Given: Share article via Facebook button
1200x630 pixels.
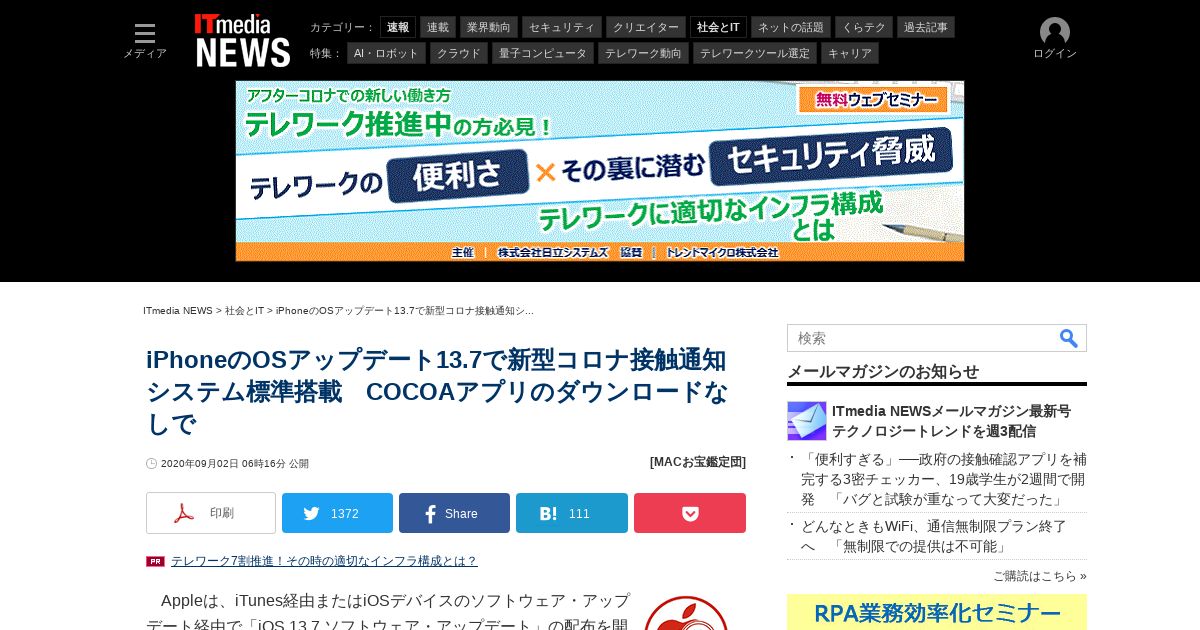Looking at the screenshot, I should [454, 513].
